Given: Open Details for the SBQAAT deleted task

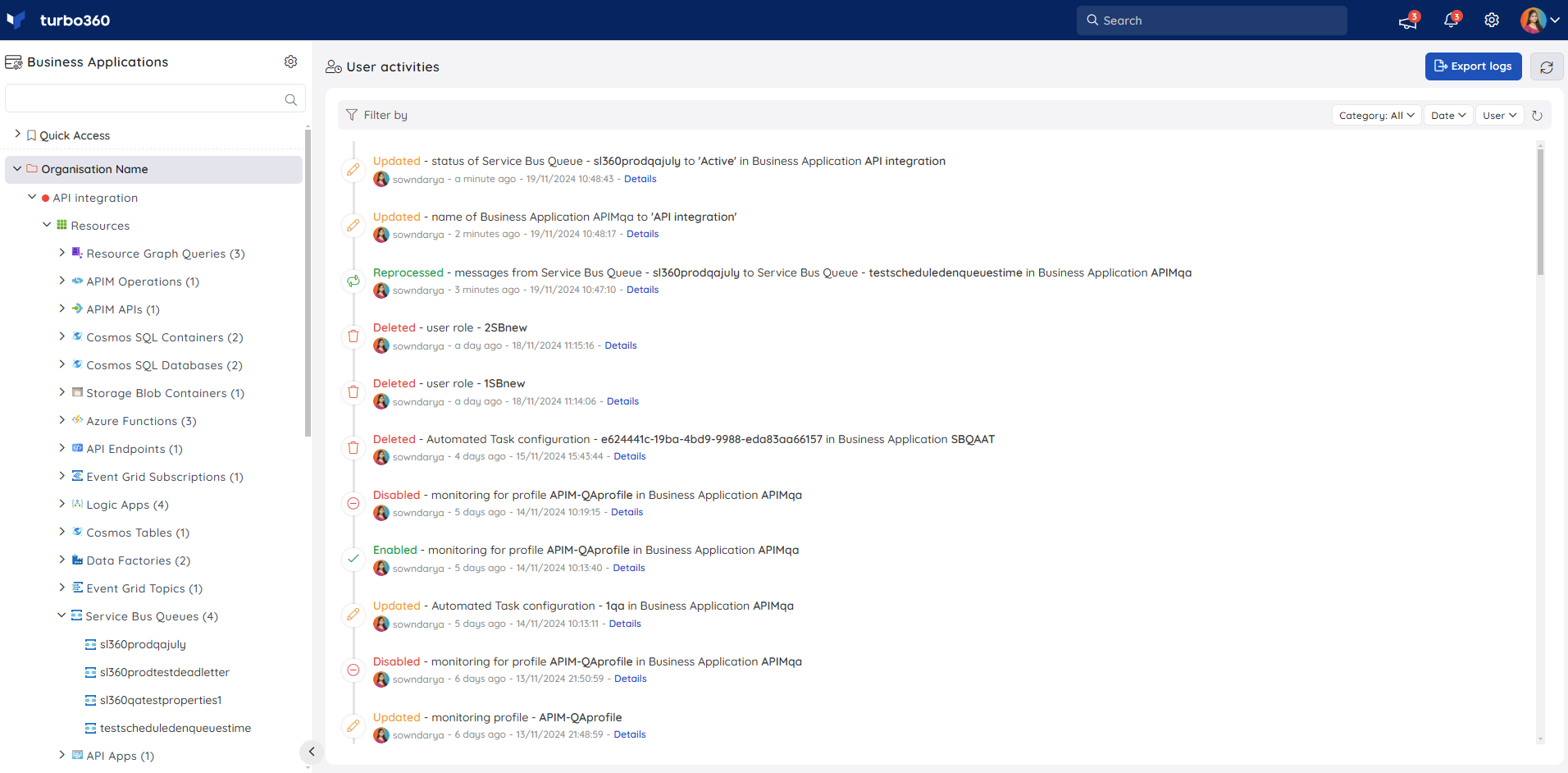Looking at the screenshot, I should click(630, 456).
